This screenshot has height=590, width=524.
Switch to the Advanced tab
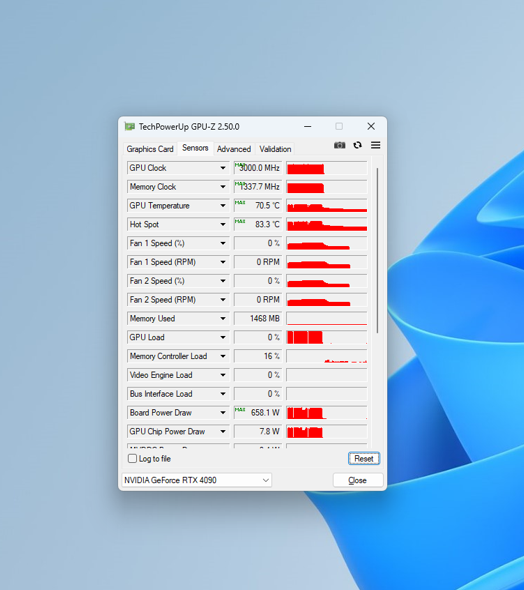(x=234, y=149)
